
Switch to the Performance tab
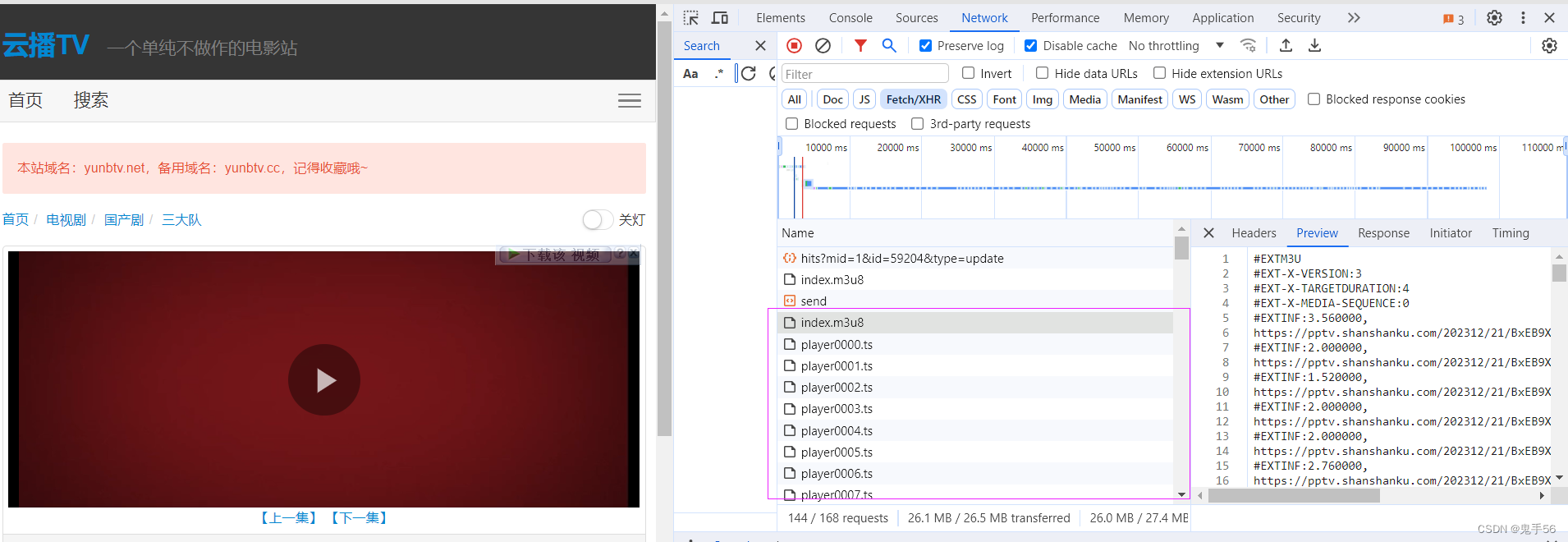coord(1065,17)
